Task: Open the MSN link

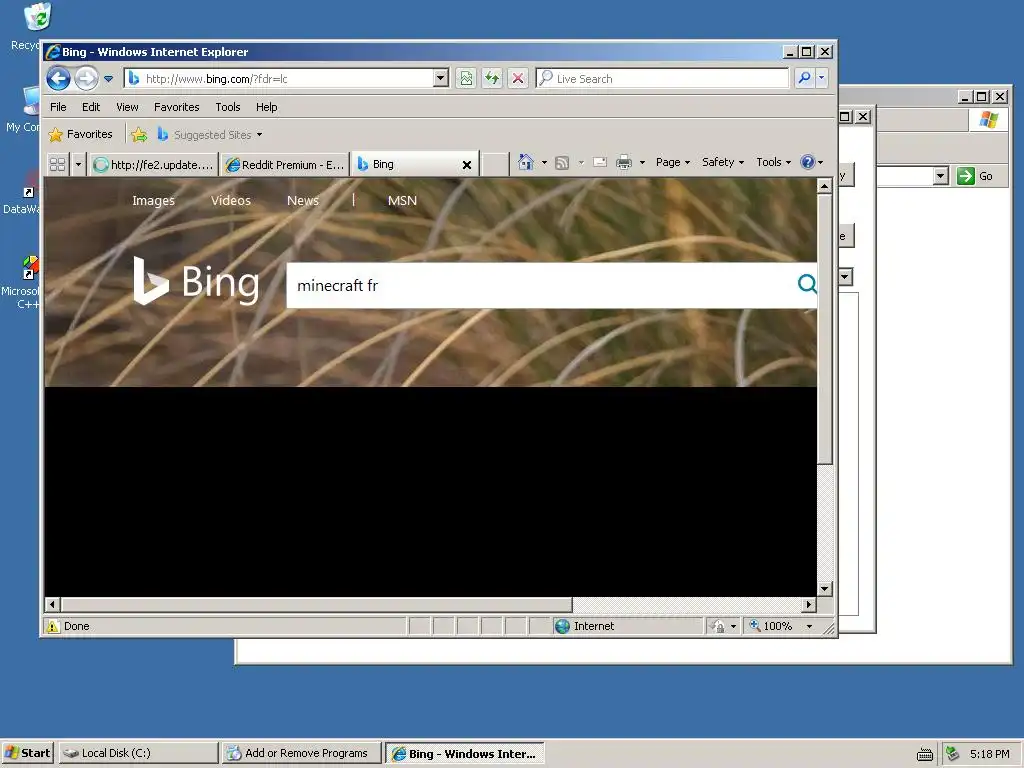Action: (x=402, y=200)
